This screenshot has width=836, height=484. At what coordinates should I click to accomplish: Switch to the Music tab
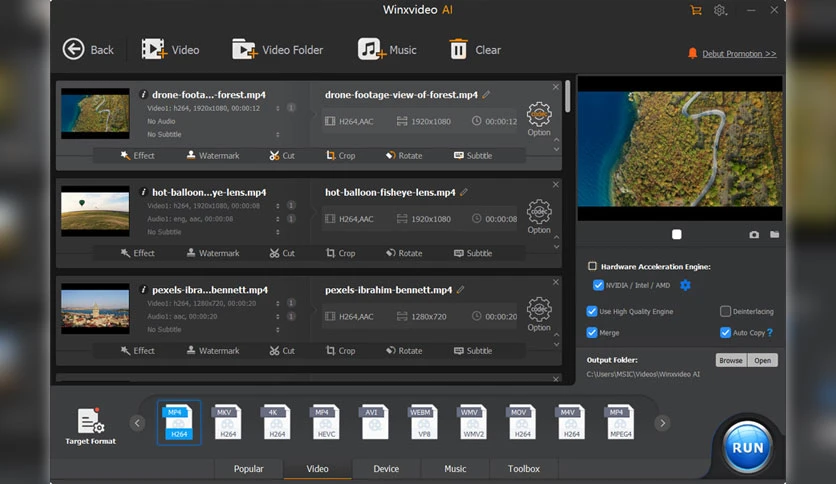455,469
